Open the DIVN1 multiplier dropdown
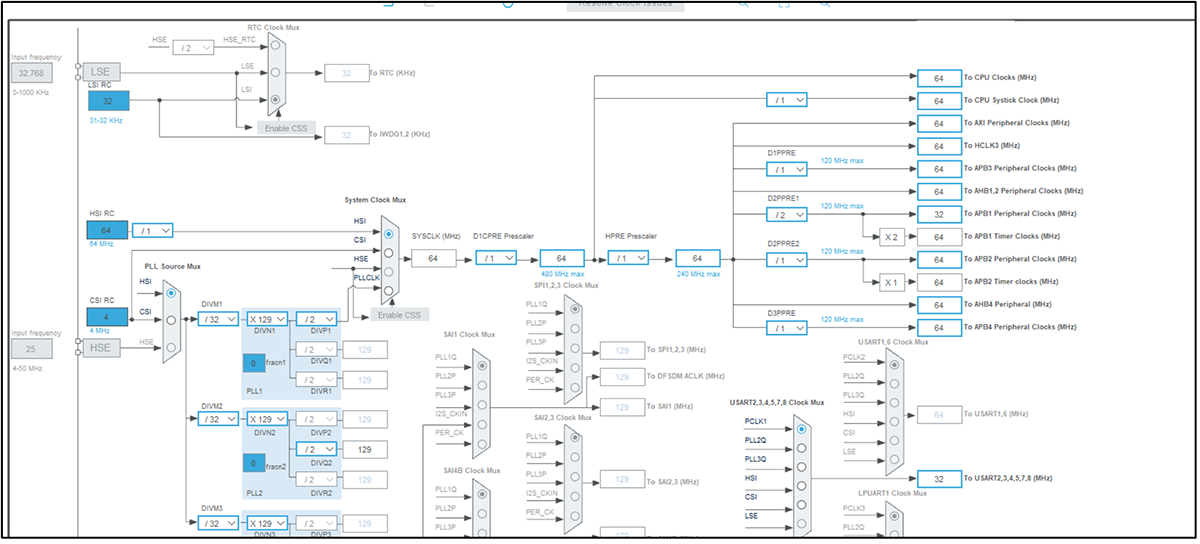This screenshot has height=544, width=1200. [x=267, y=319]
